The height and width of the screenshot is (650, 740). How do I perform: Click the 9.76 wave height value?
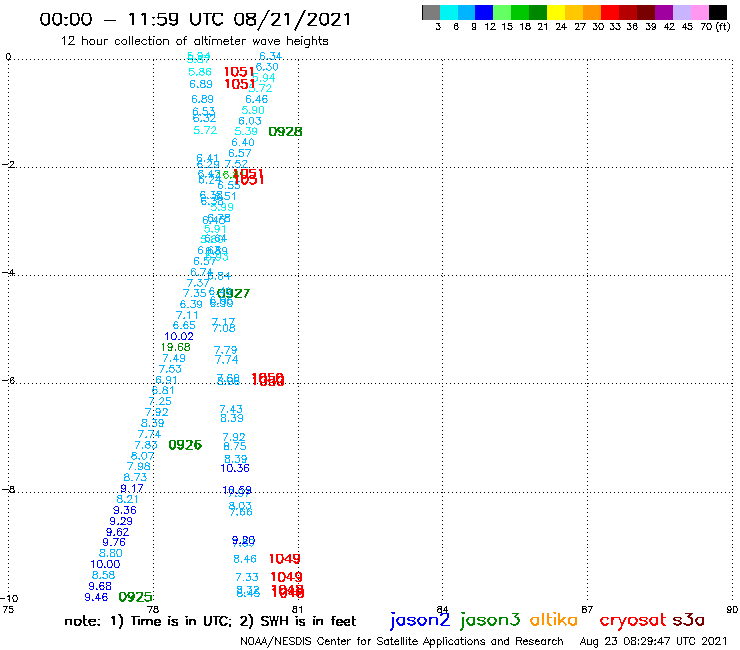pyautogui.click(x=114, y=542)
